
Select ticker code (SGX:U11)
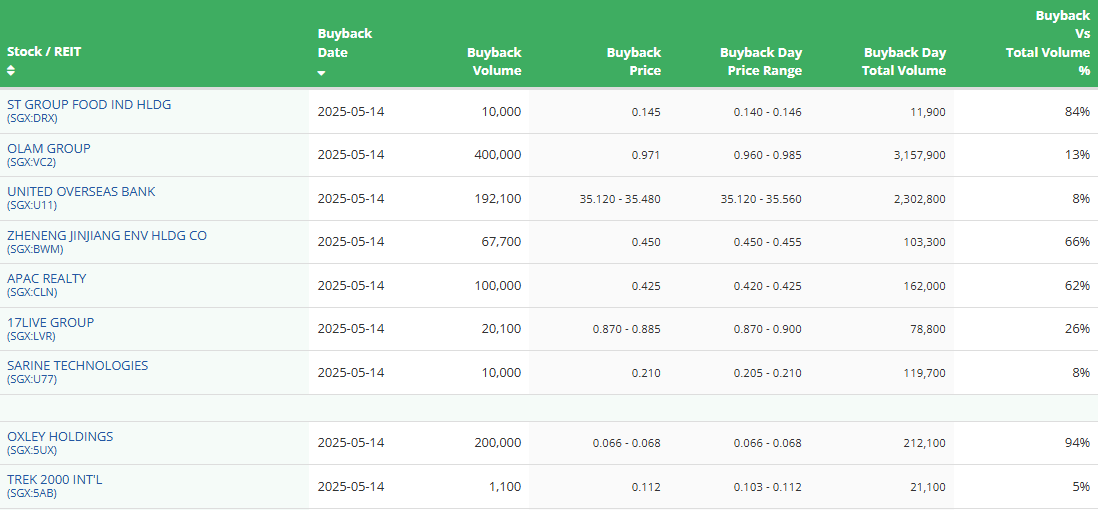tap(32, 205)
